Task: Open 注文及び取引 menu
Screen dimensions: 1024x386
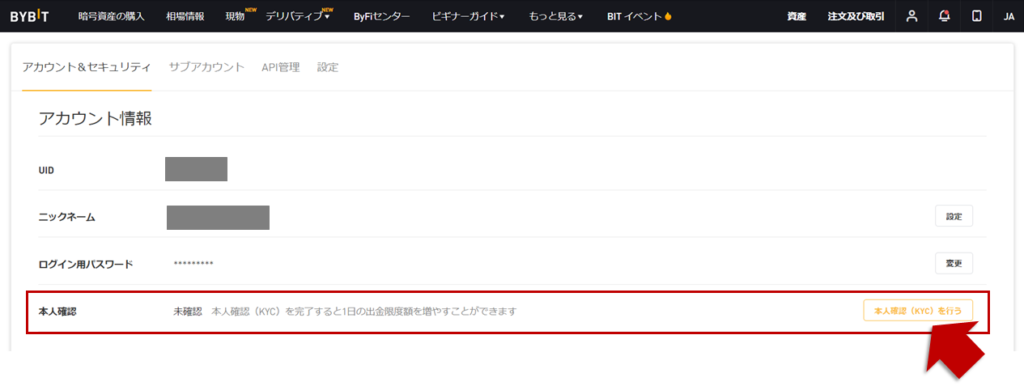Action: 856,16
